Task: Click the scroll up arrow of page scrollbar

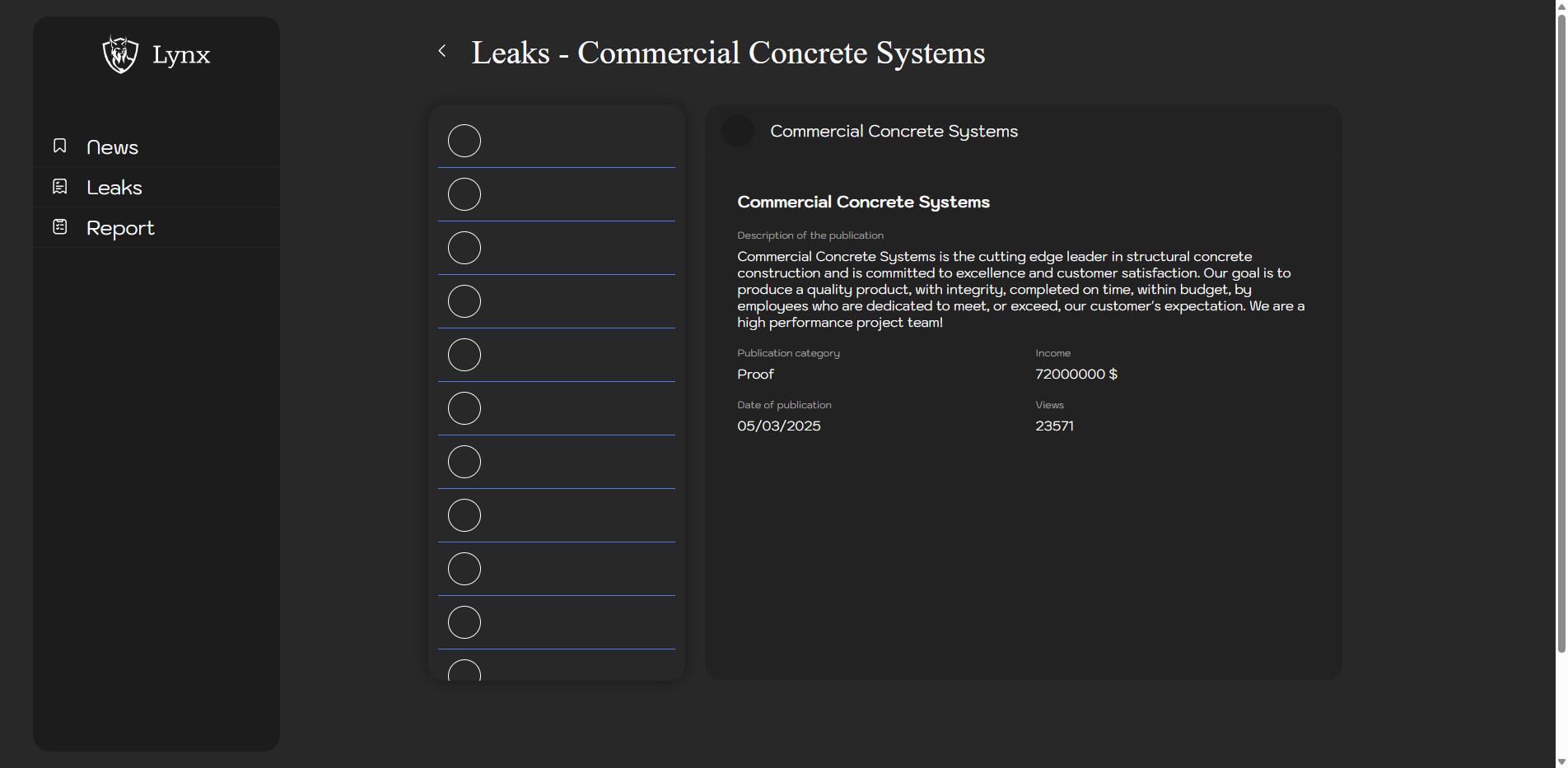Action: pyautogui.click(x=1561, y=6)
